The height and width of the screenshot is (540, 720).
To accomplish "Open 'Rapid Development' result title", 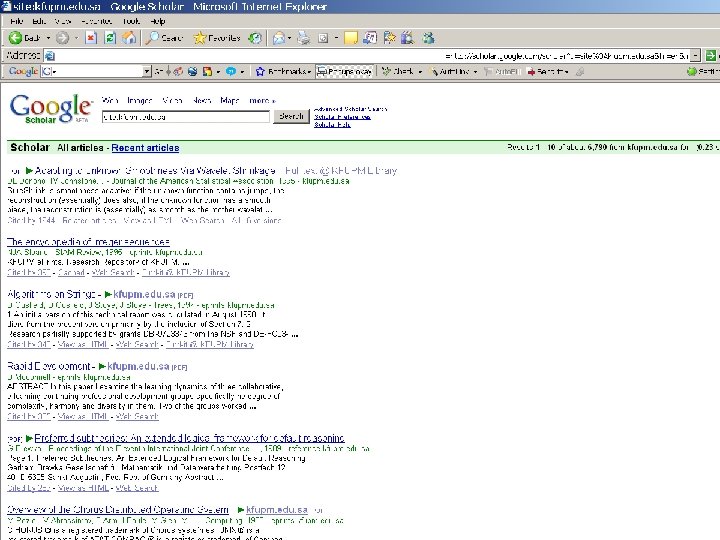I will (48, 366).
